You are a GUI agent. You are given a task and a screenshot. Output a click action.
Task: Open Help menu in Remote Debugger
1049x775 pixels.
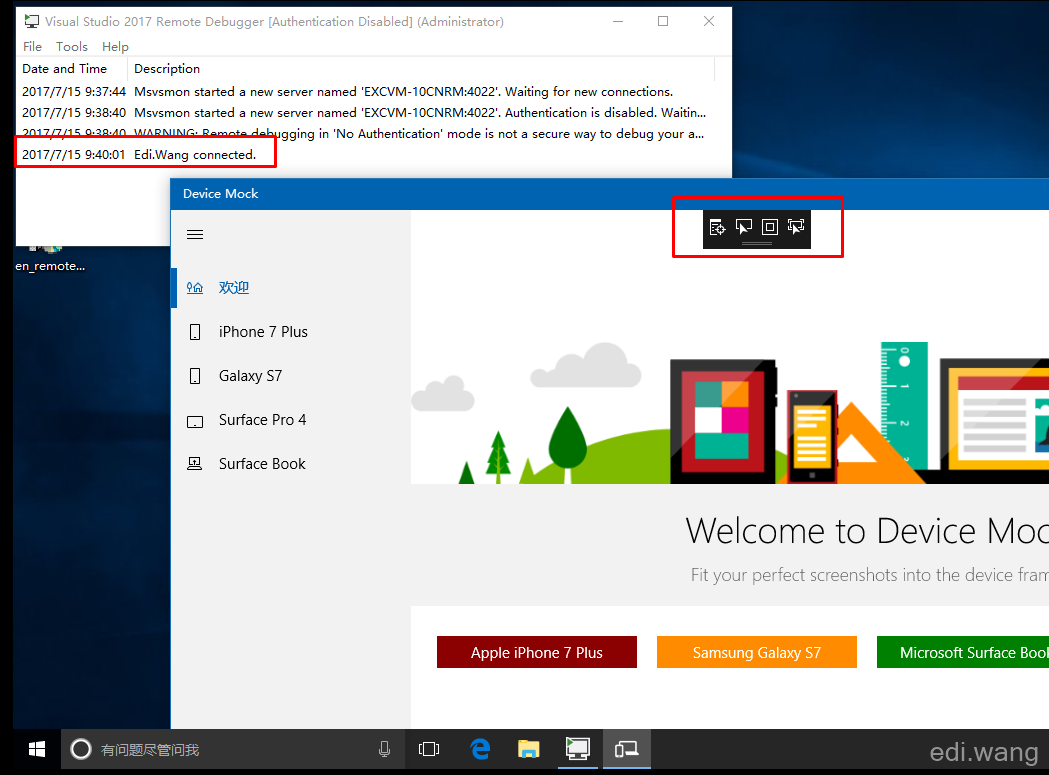[x=115, y=47]
